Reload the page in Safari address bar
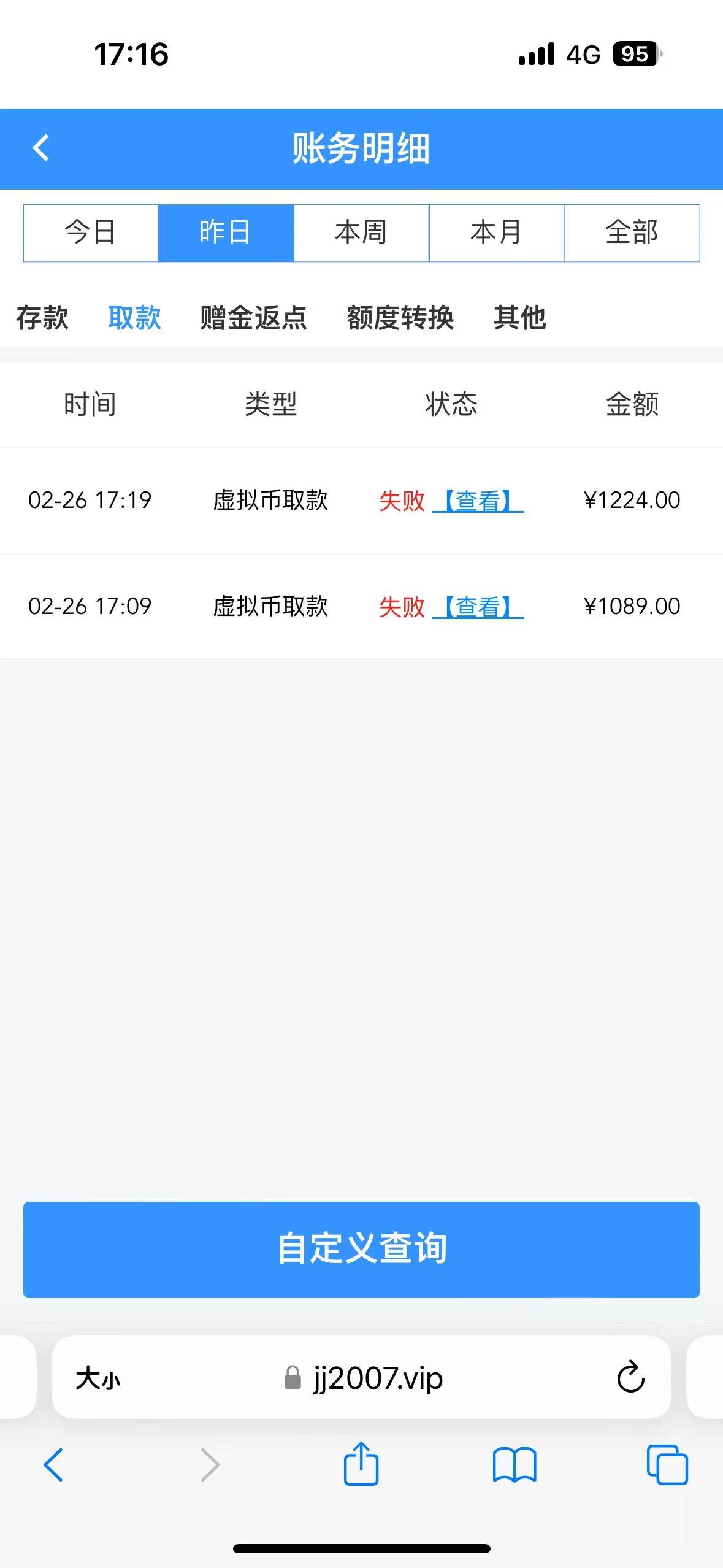This screenshot has height=1568, width=723. [x=630, y=1378]
